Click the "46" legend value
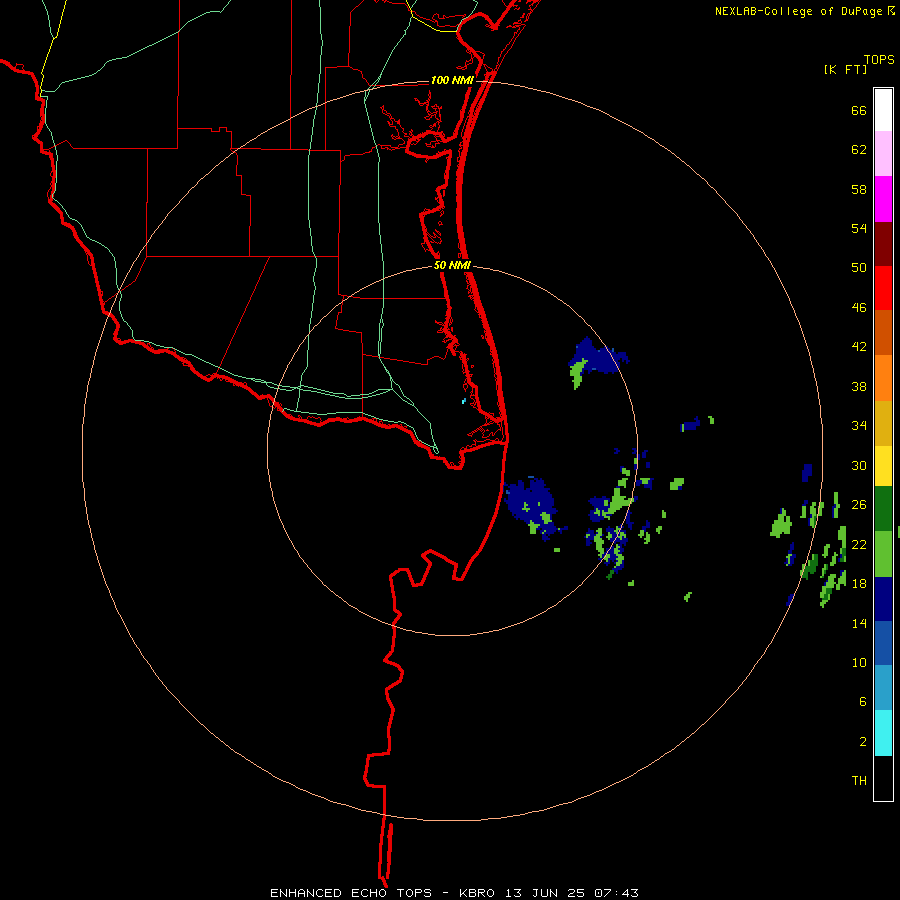This screenshot has width=900, height=900. click(x=859, y=308)
